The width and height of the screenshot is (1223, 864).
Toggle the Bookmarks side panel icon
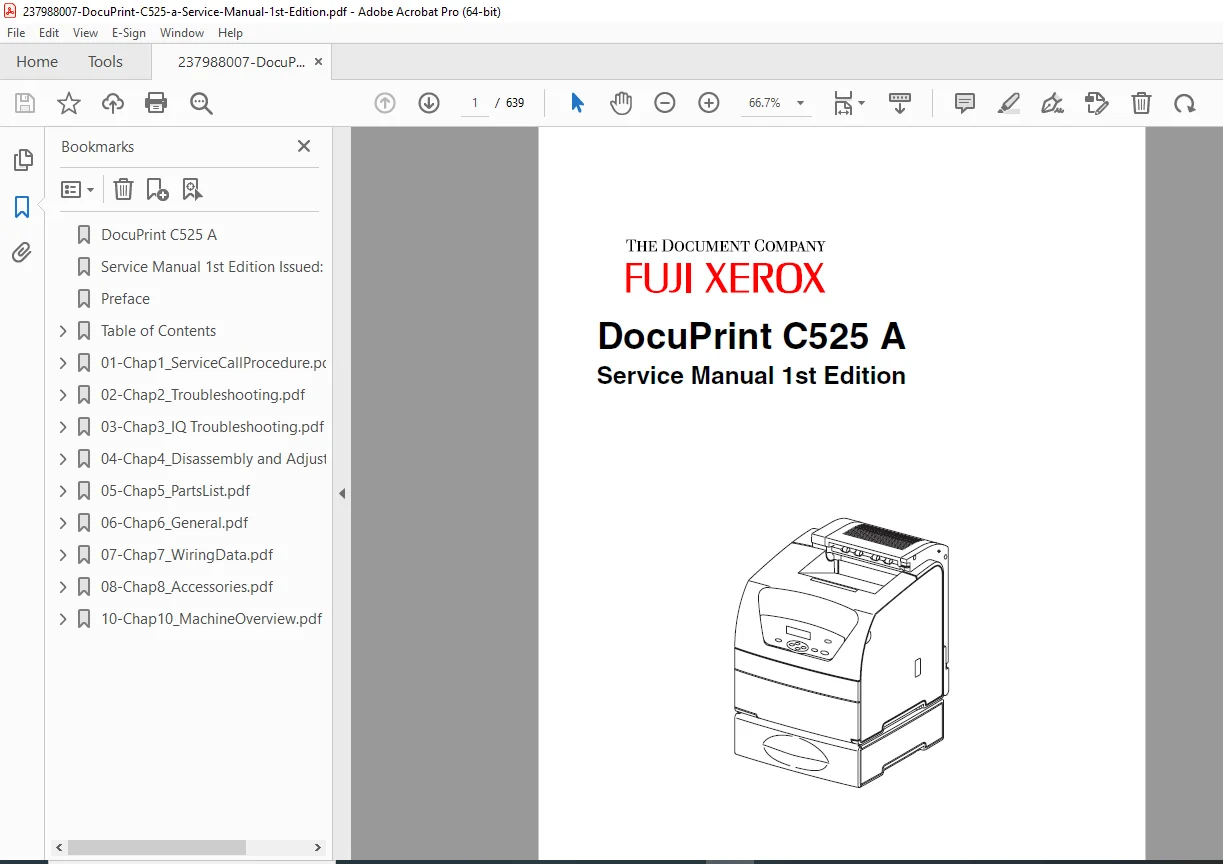click(x=22, y=207)
